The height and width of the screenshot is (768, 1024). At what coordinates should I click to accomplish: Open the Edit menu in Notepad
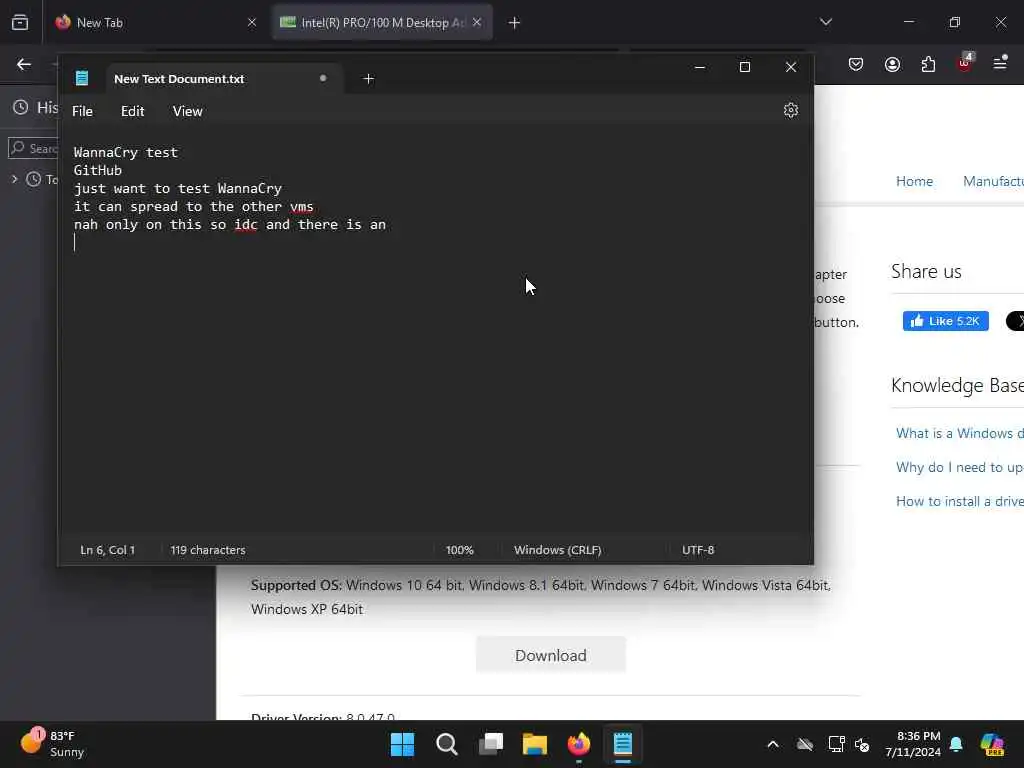[x=133, y=111]
